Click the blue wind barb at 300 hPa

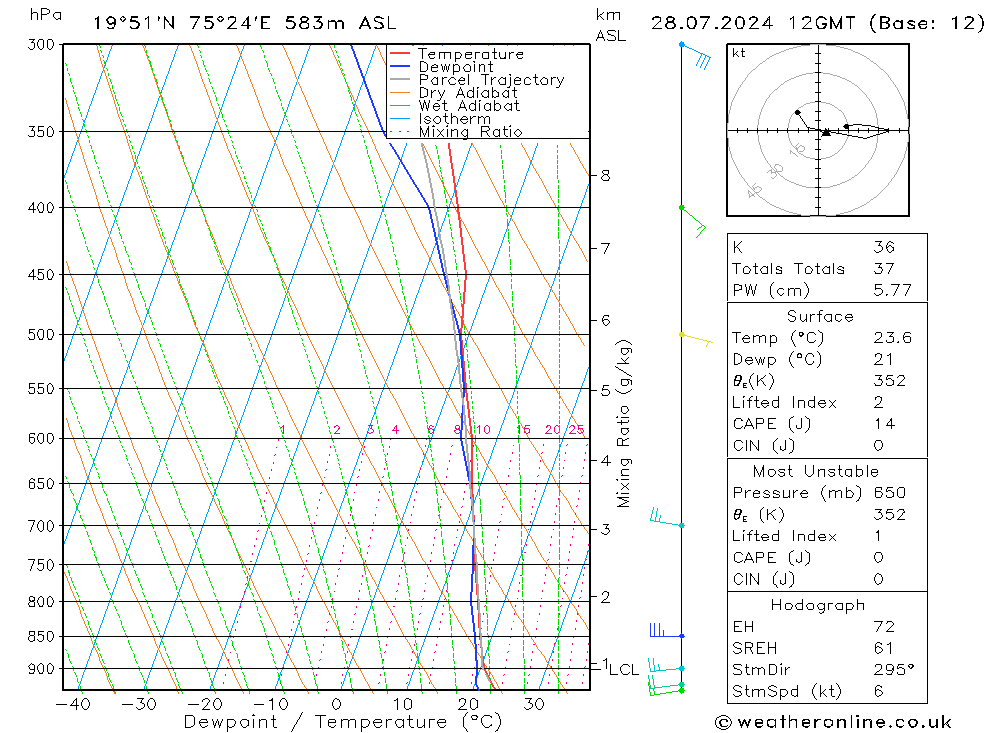point(696,56)
